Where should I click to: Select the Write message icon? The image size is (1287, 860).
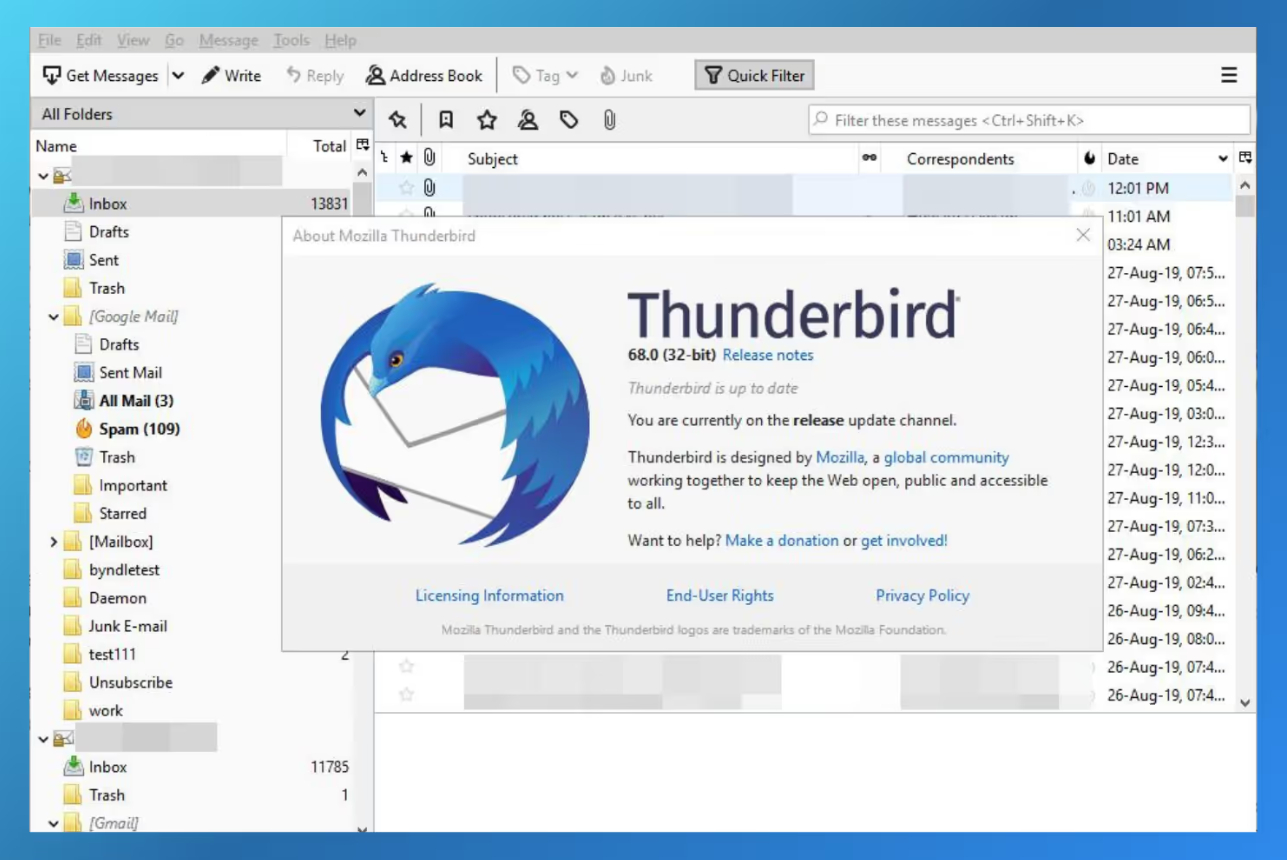pyautogui.click(x=233, y=75)
